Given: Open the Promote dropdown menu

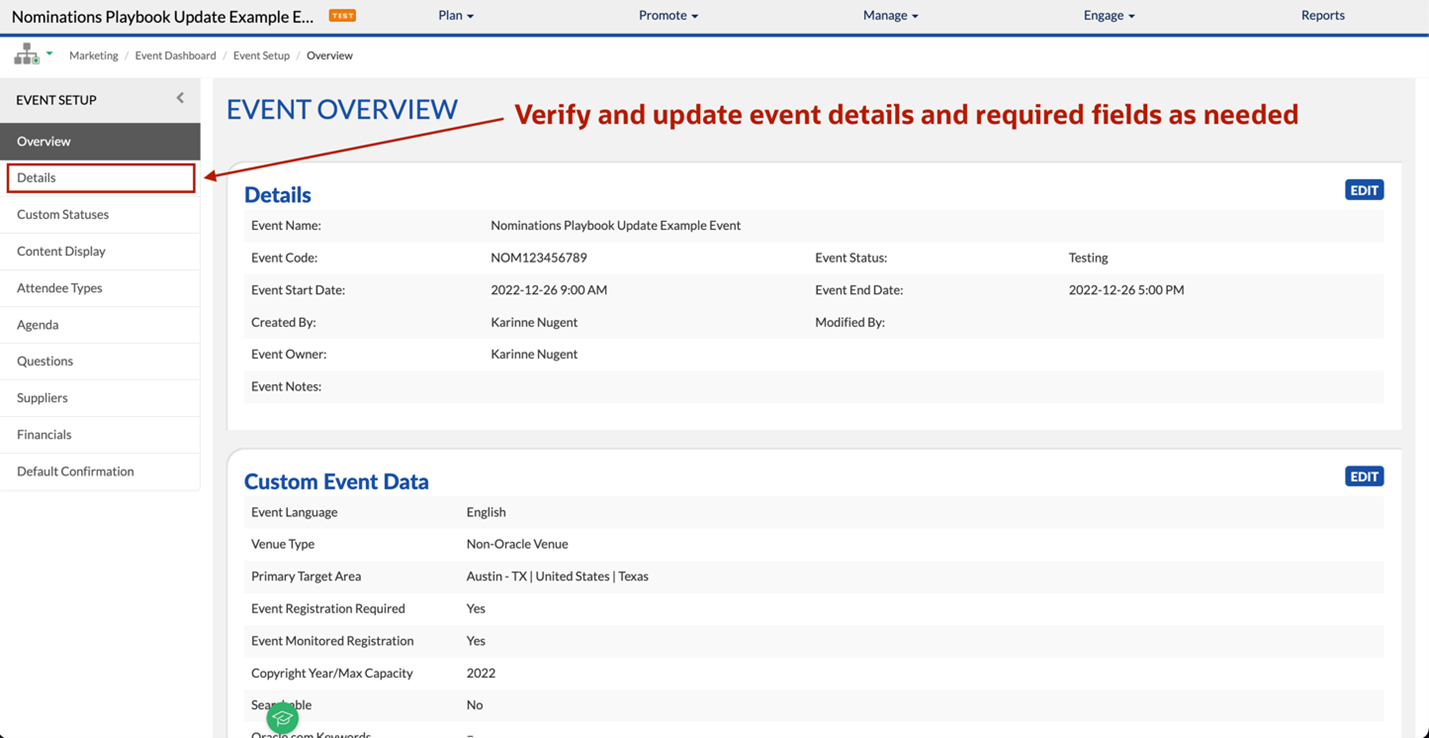Looking at the screenshot, I should [668, 16].
